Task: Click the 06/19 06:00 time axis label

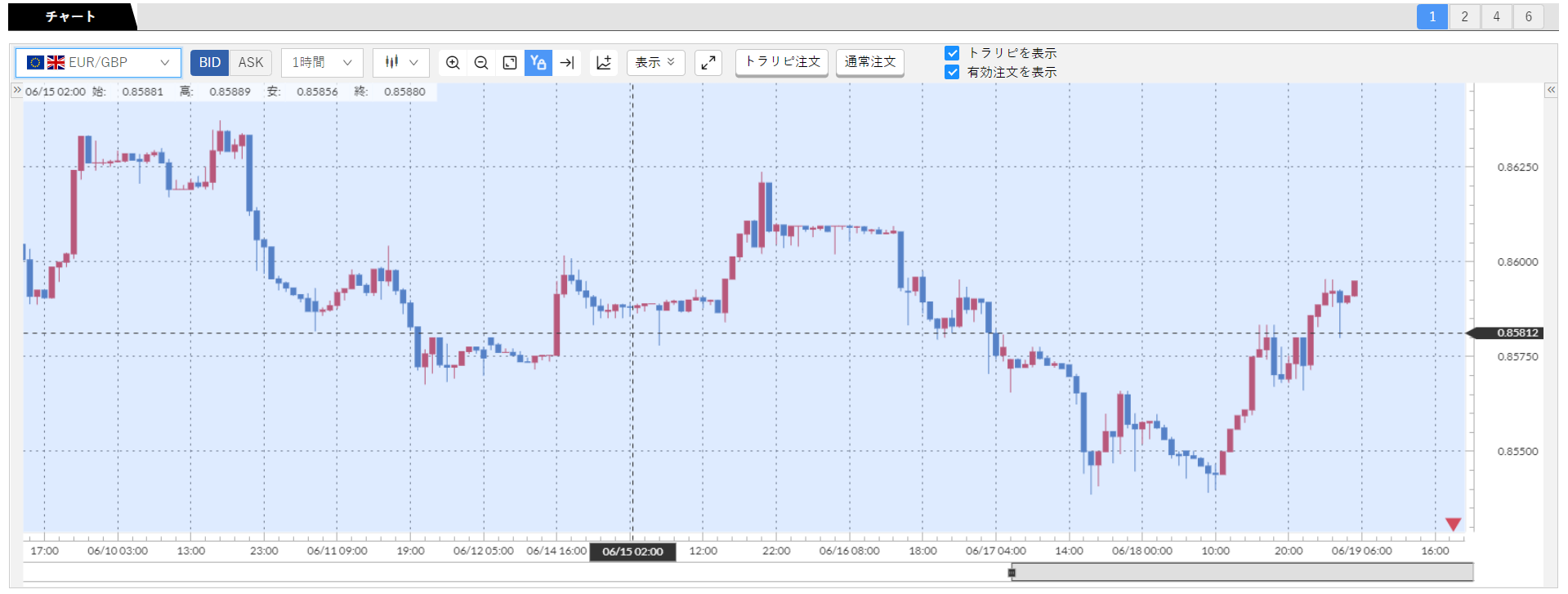Action: (x=1362, y=552)
